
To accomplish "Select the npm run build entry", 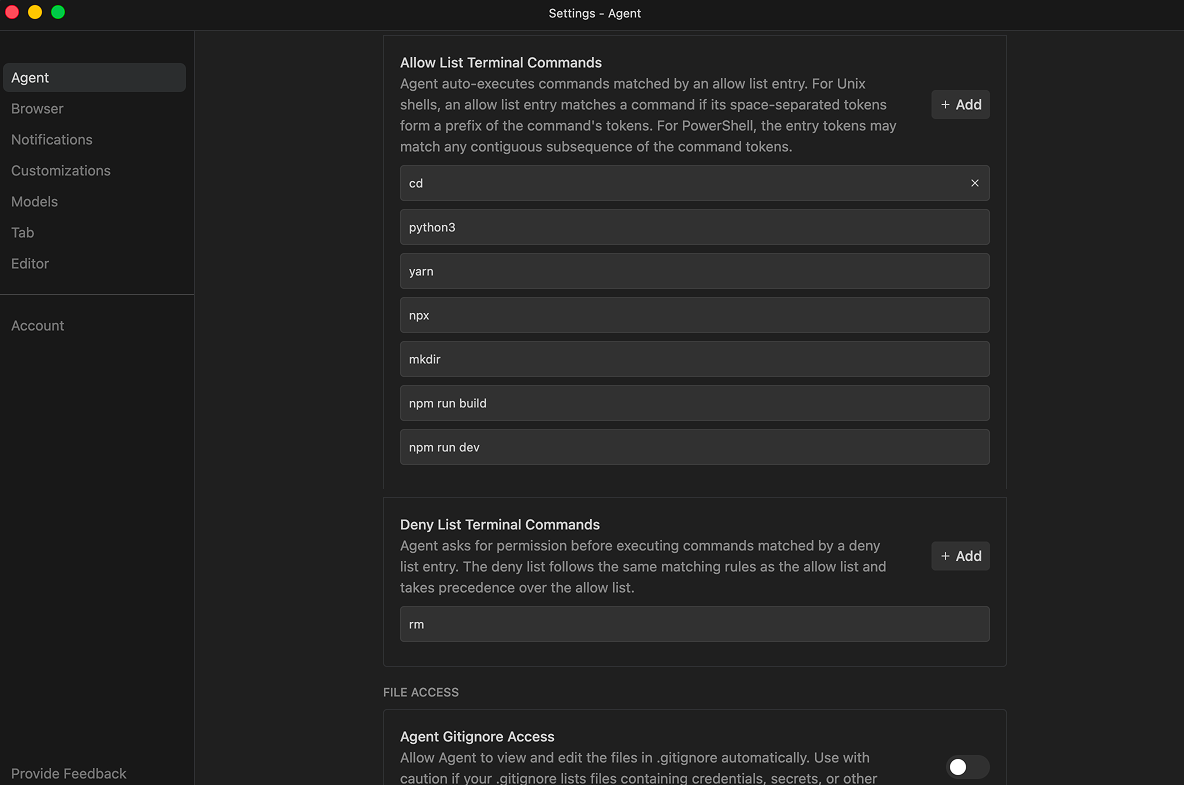I will [x=694, y=403].
